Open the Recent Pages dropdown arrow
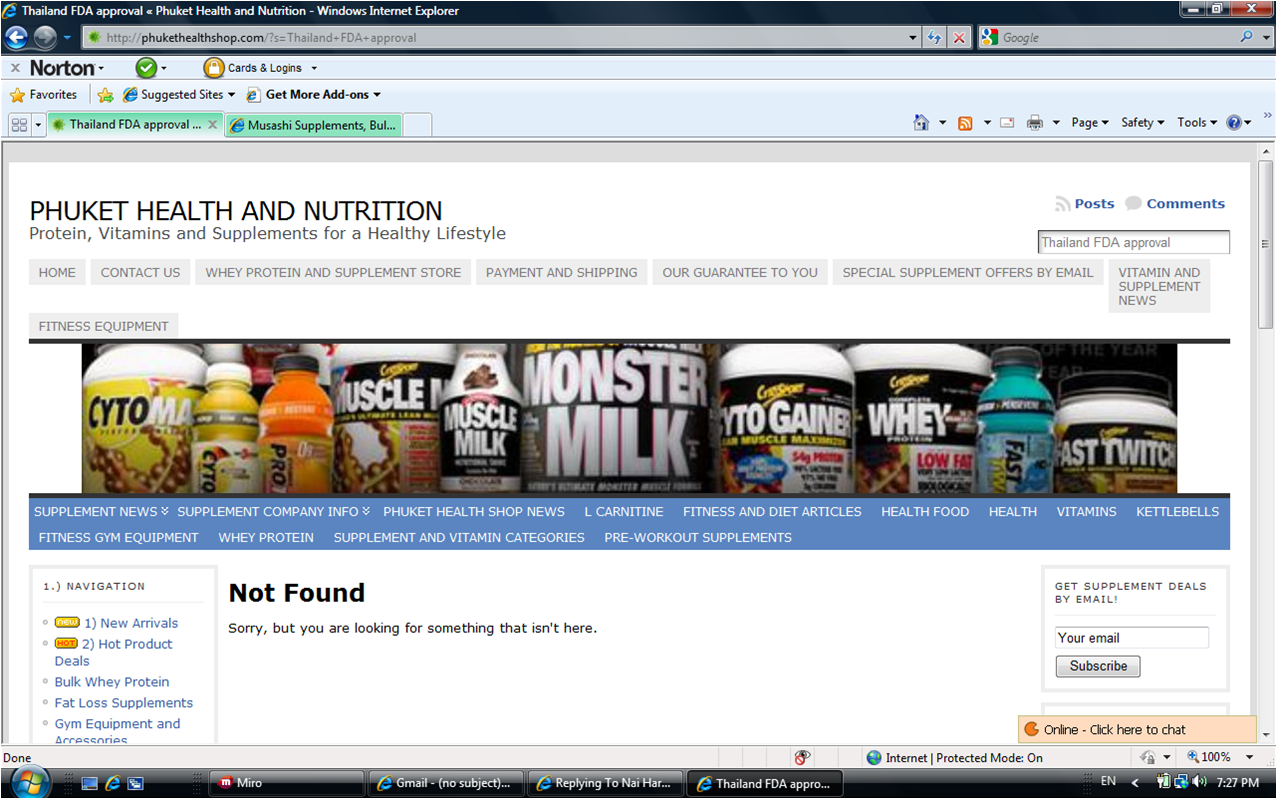Screen dimensions: 1277x799 click(x=67, y=38)
